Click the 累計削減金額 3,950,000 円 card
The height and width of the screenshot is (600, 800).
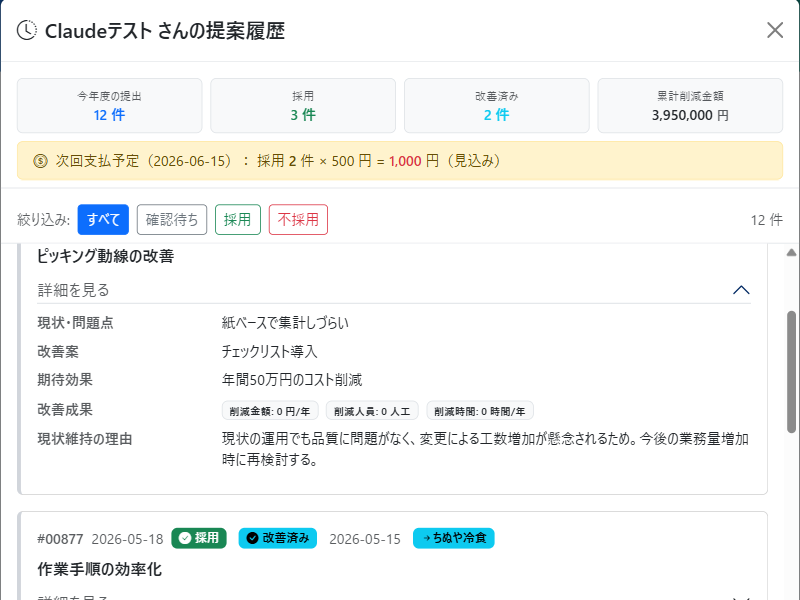tap(690, 106)
